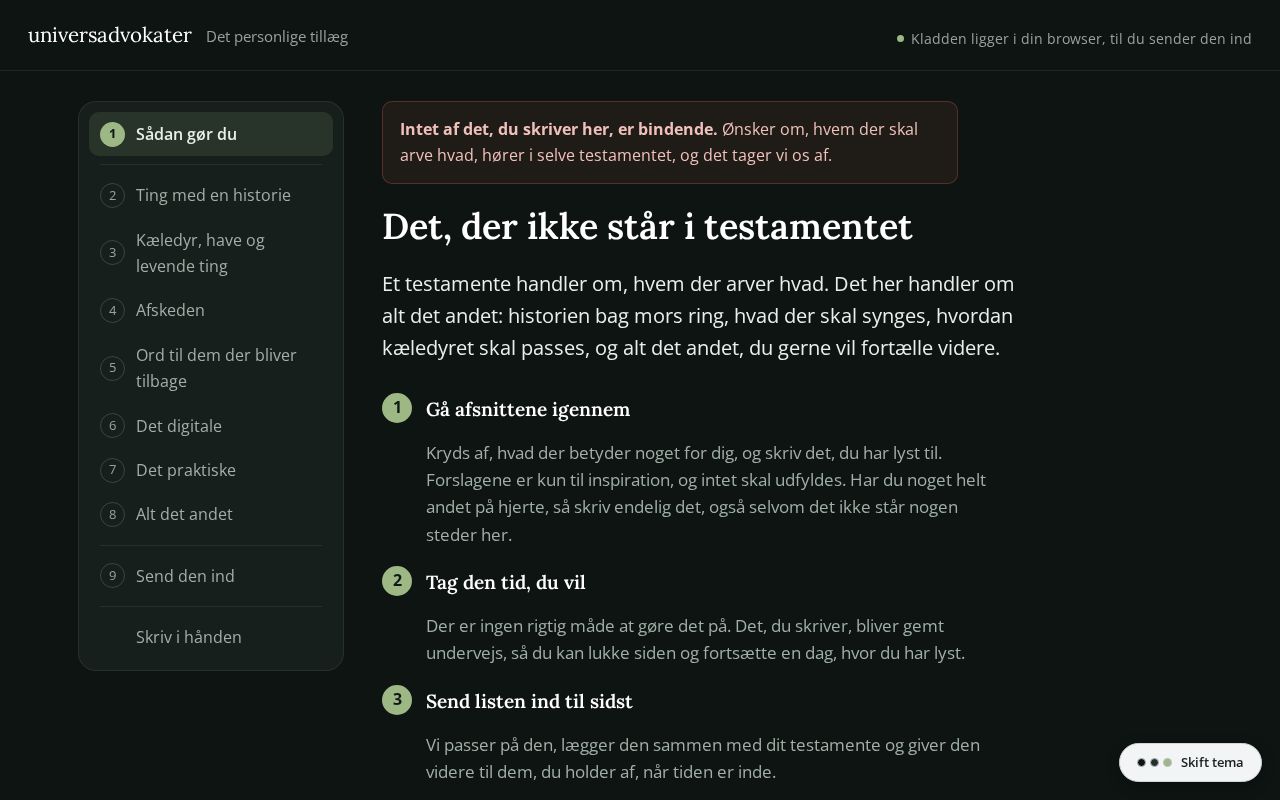The height and width of the screenshot is (800, 1280).
Task: Go to 'Send den ind' step
Action: pyautogui.click(x=211, y=576)
